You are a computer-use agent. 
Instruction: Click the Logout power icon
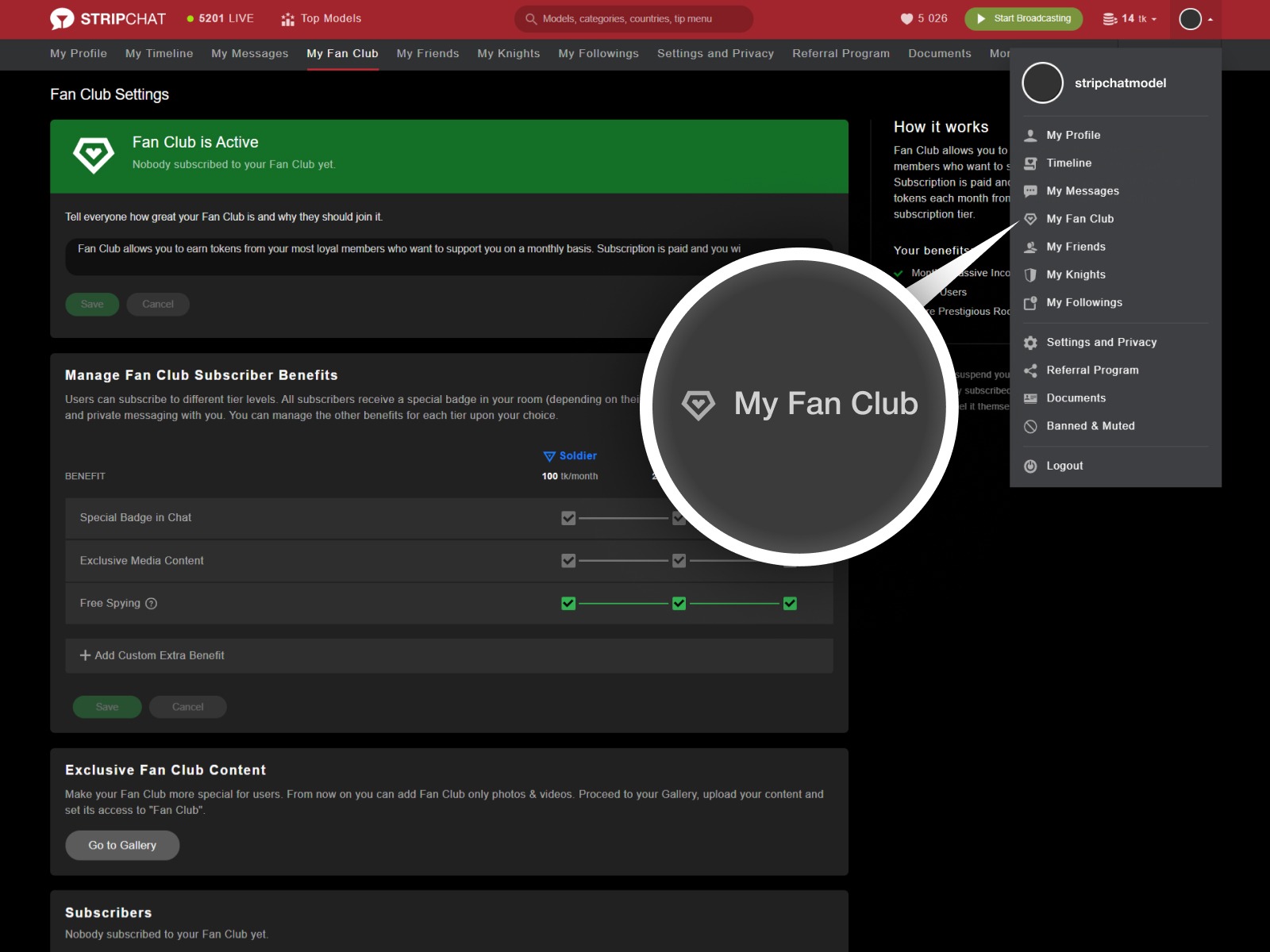coord(1030,466)
